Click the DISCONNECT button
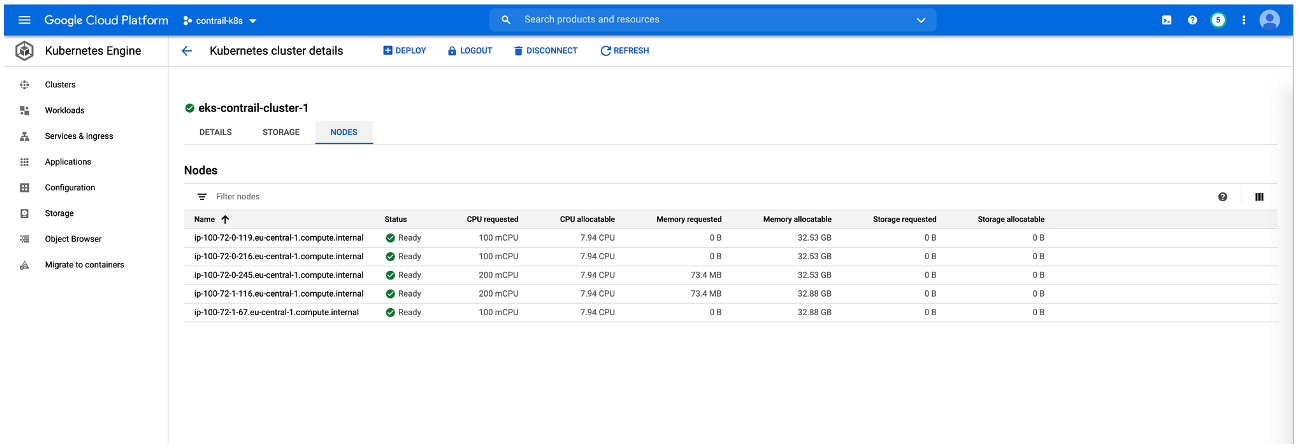Screen dimensions: 1300x448 (545, 51)
